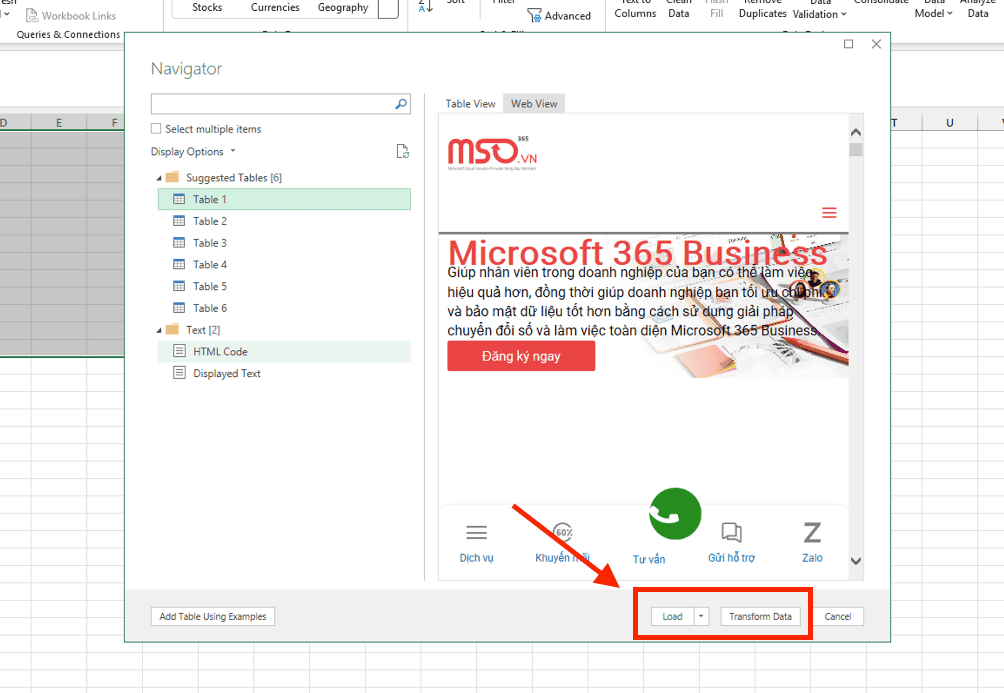This screenshot has height=693, width=1004.
Task: Click the red Đăng ký ngay button
Action: pos(521,356)
